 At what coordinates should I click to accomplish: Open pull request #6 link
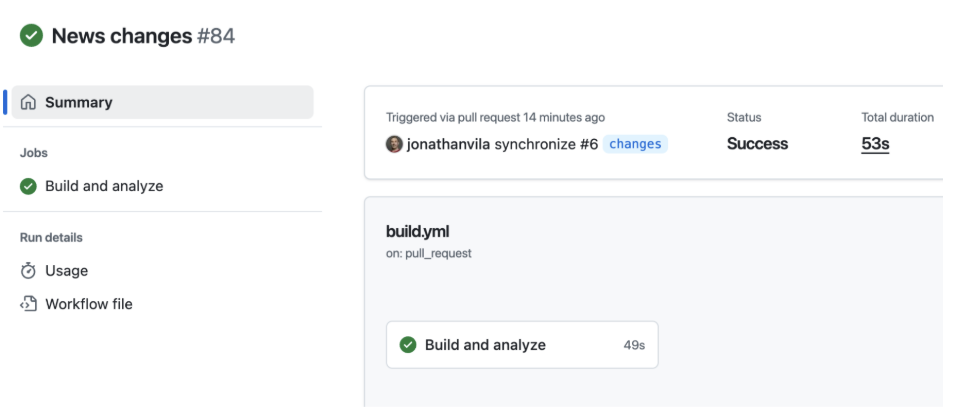pos(589,144)
